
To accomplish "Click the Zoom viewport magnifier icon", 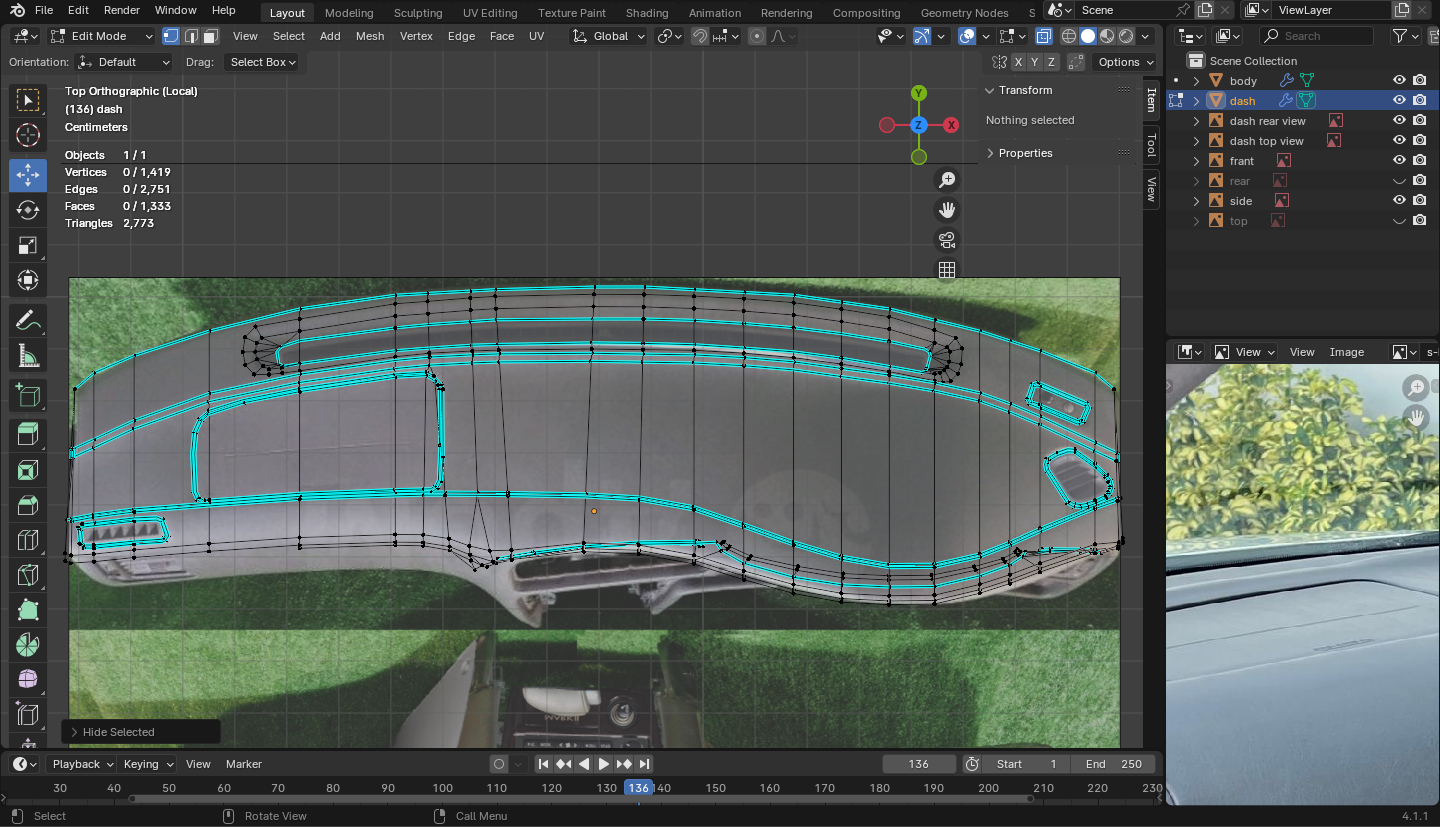I will point(946,180).
